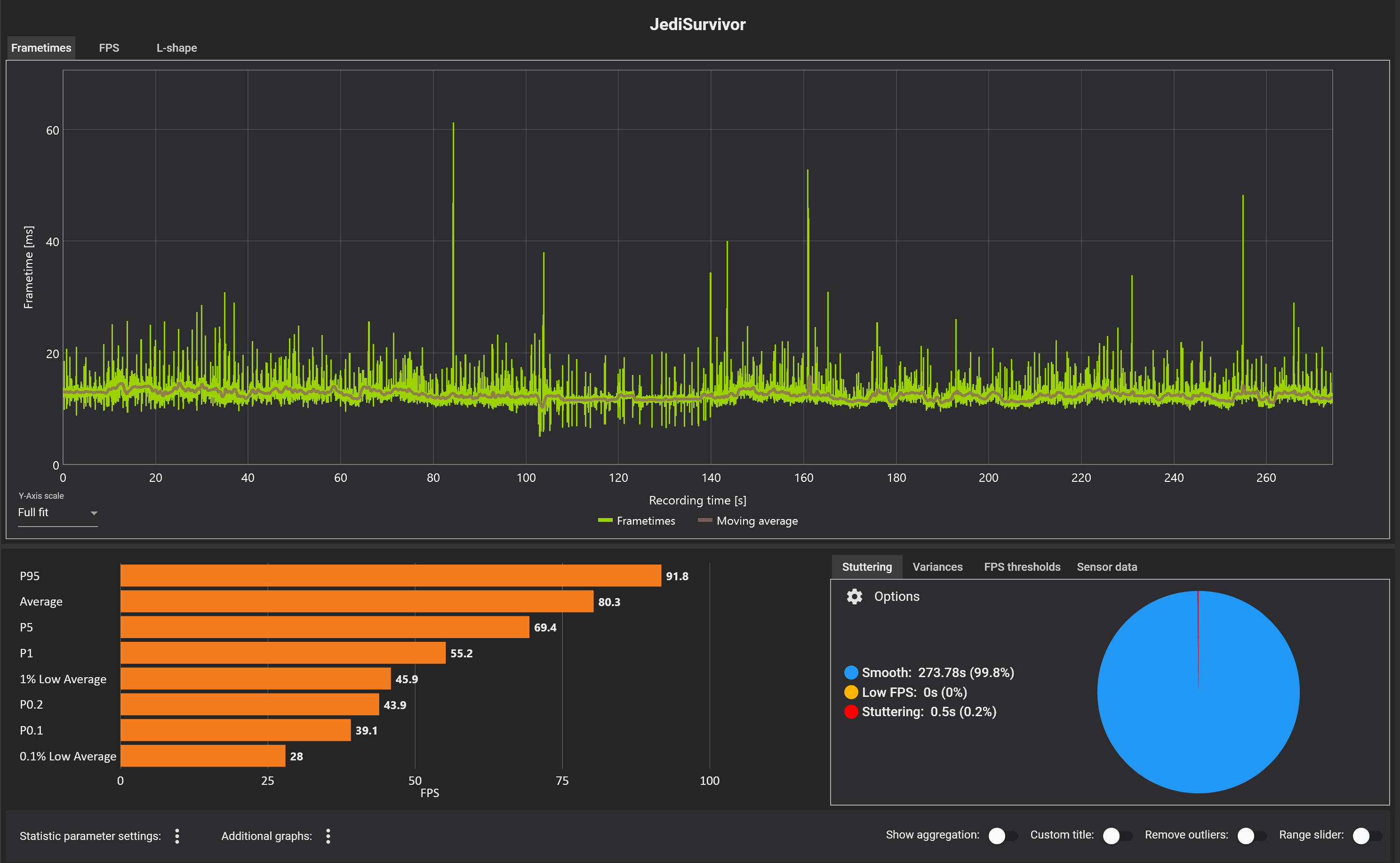Switch to the FPS tab
Viewport: 1400px width, 863px height.
pyautogui.click(x=109, y=48)
